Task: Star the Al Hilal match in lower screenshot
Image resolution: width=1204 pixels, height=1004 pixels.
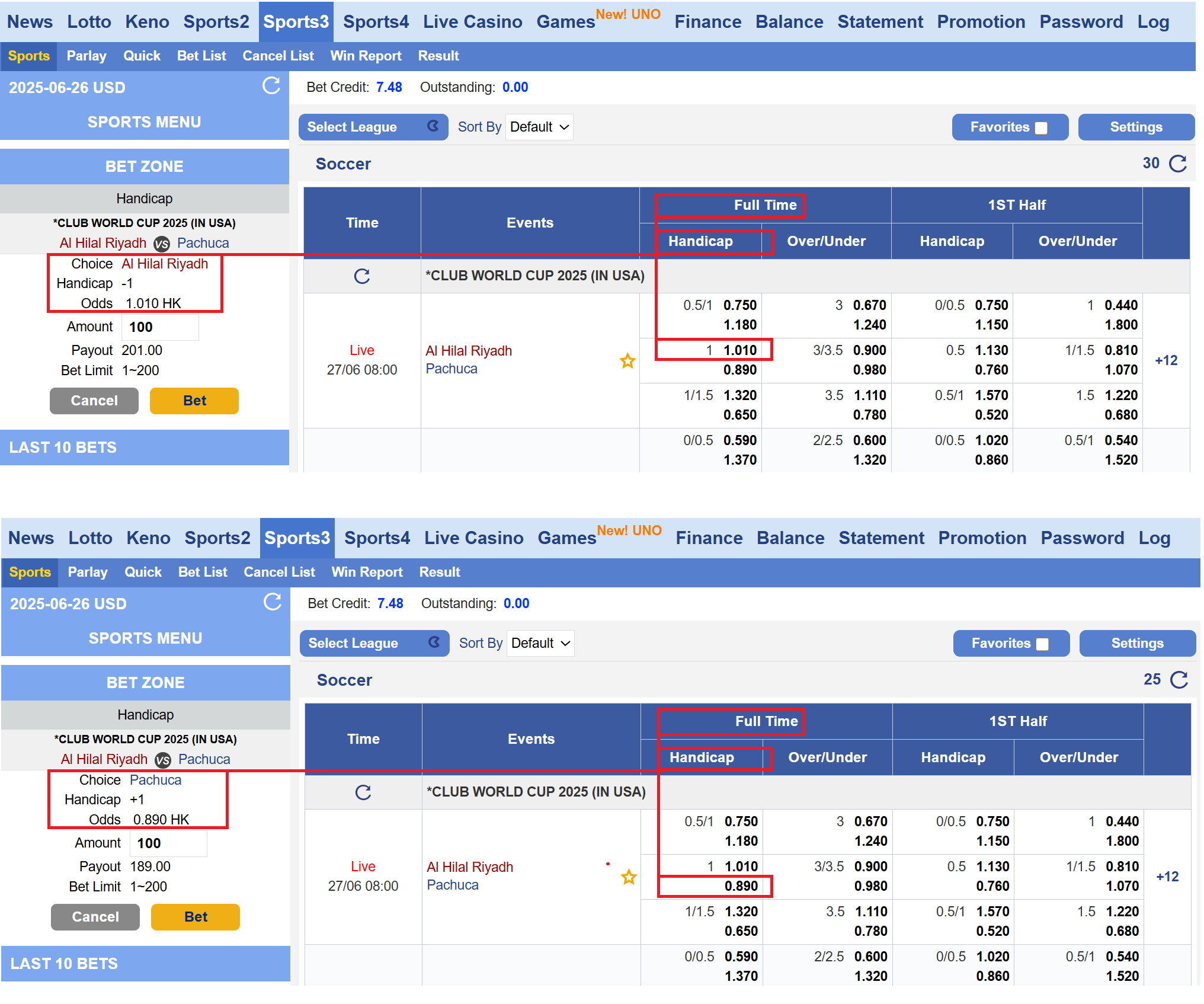Action: coord(629,877)
